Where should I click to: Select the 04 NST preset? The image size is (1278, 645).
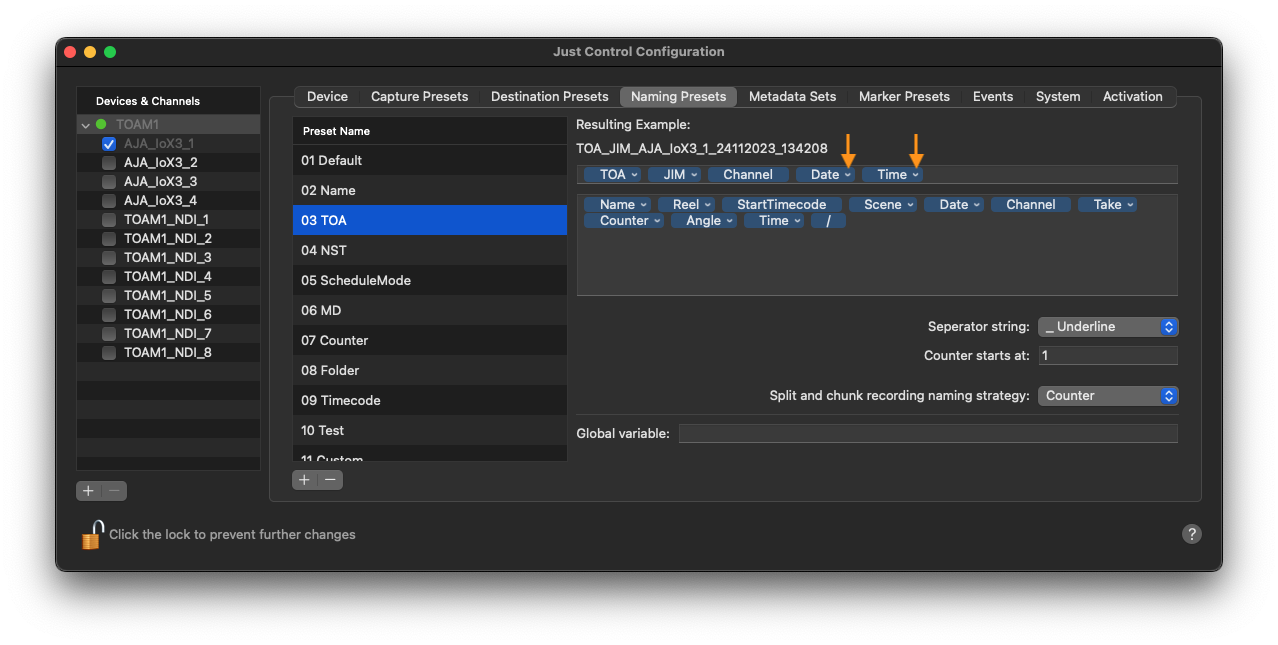pyautogui.click(x=430, y=250)
